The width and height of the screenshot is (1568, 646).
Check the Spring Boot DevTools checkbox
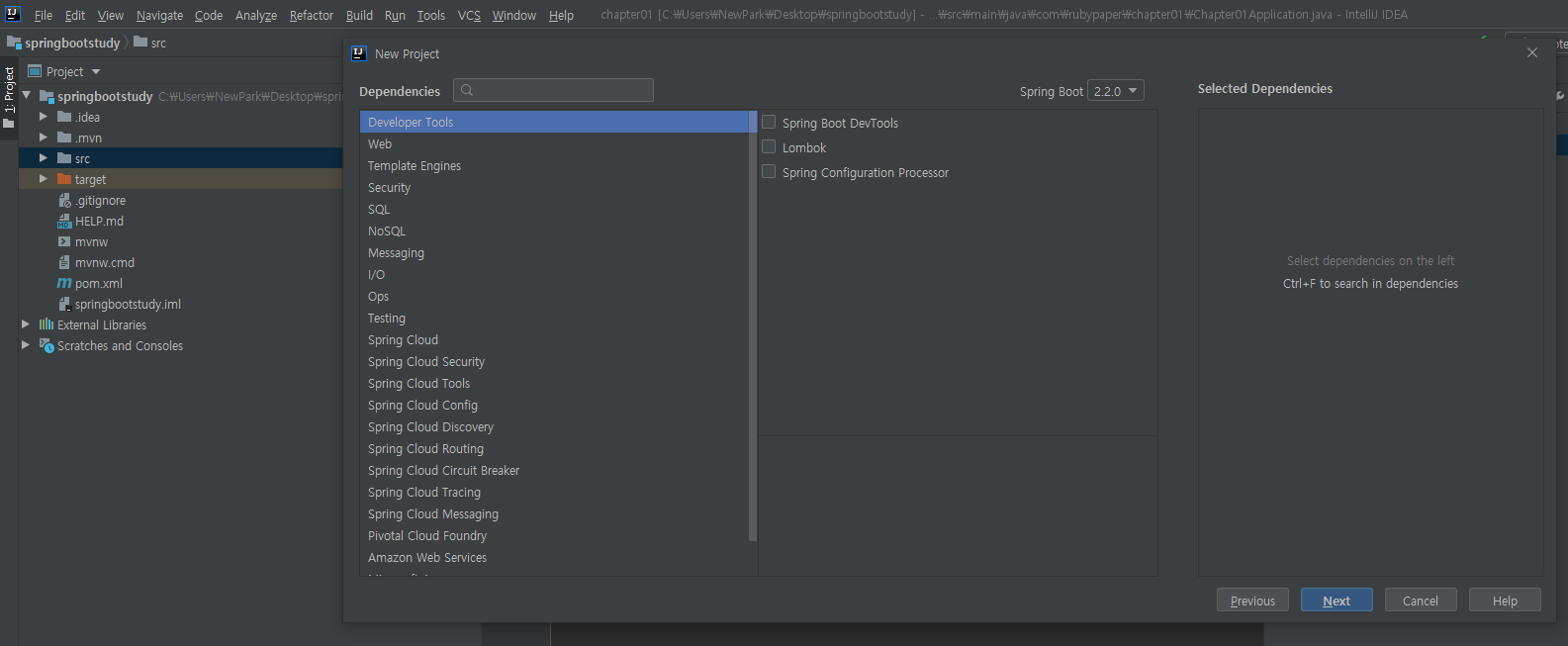click(x=769, y=123)
